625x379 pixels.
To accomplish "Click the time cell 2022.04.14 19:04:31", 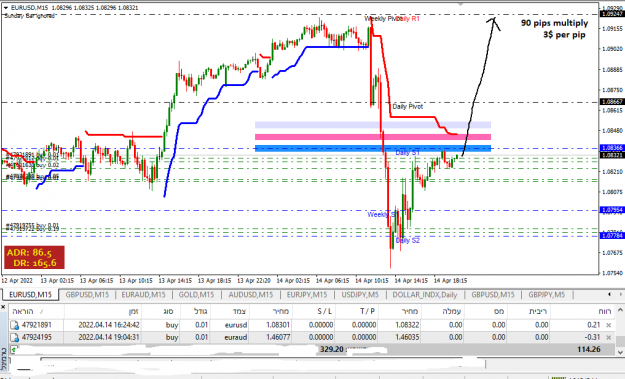I will (109, 338).
